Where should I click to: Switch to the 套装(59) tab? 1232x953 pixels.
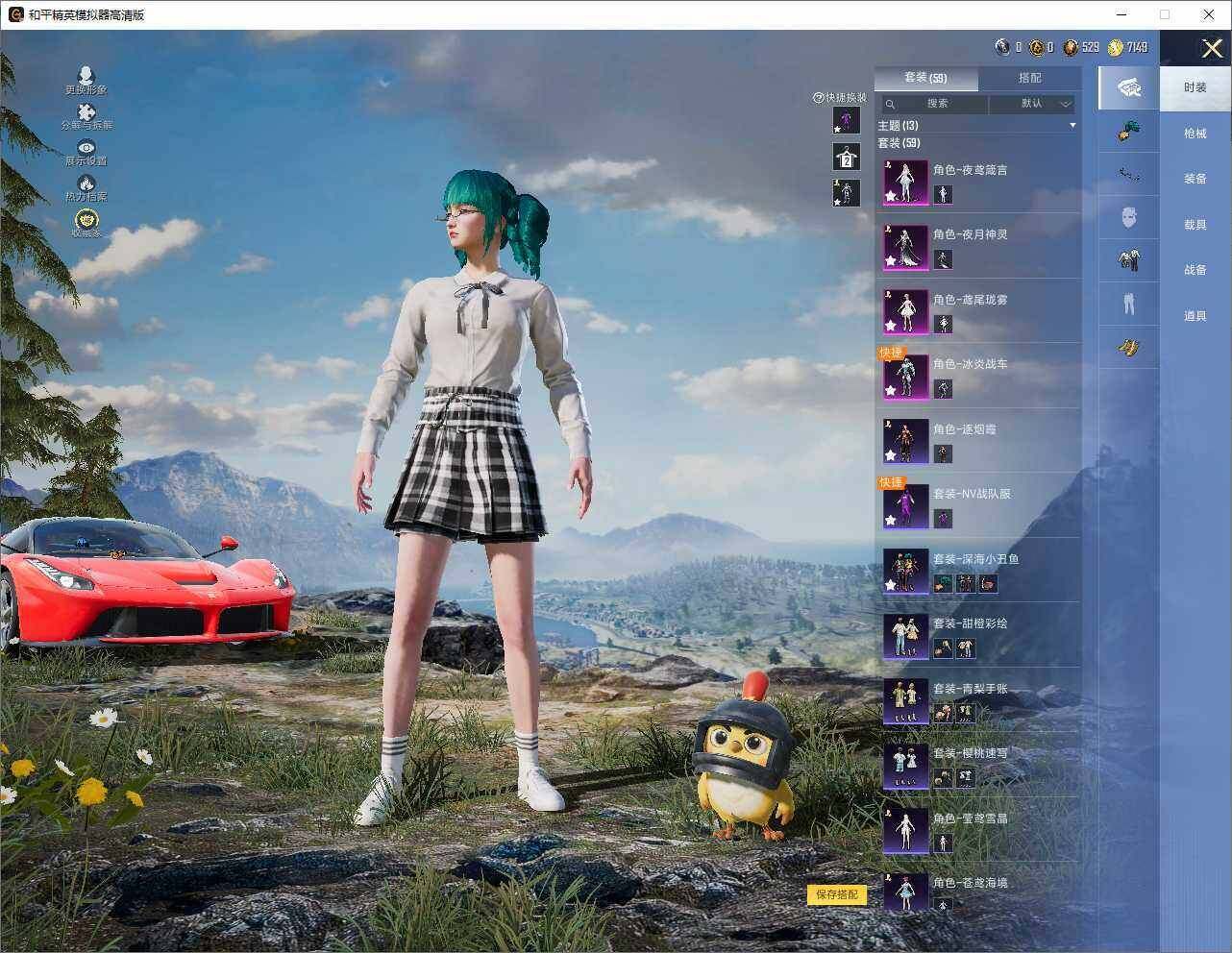click(925, 78)
